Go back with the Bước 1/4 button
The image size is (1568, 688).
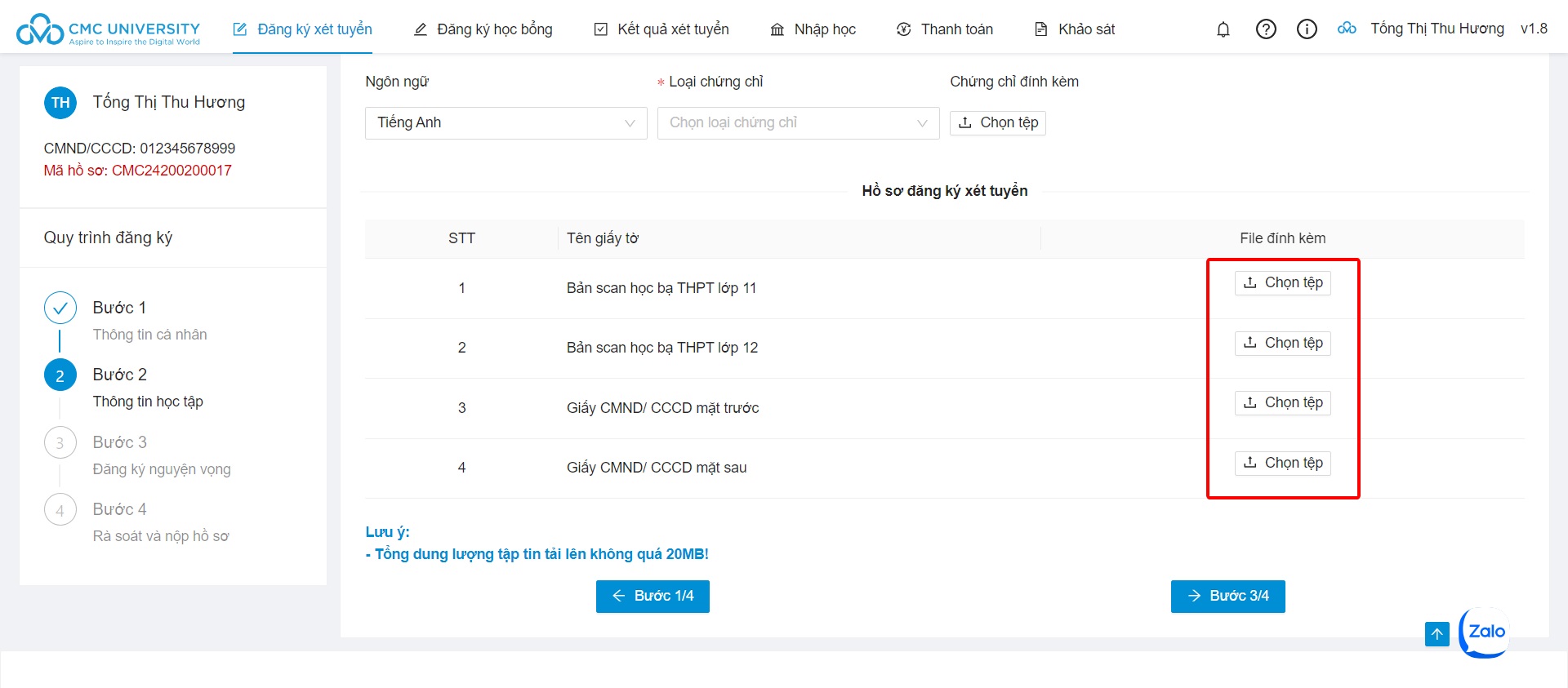point(653,597)
